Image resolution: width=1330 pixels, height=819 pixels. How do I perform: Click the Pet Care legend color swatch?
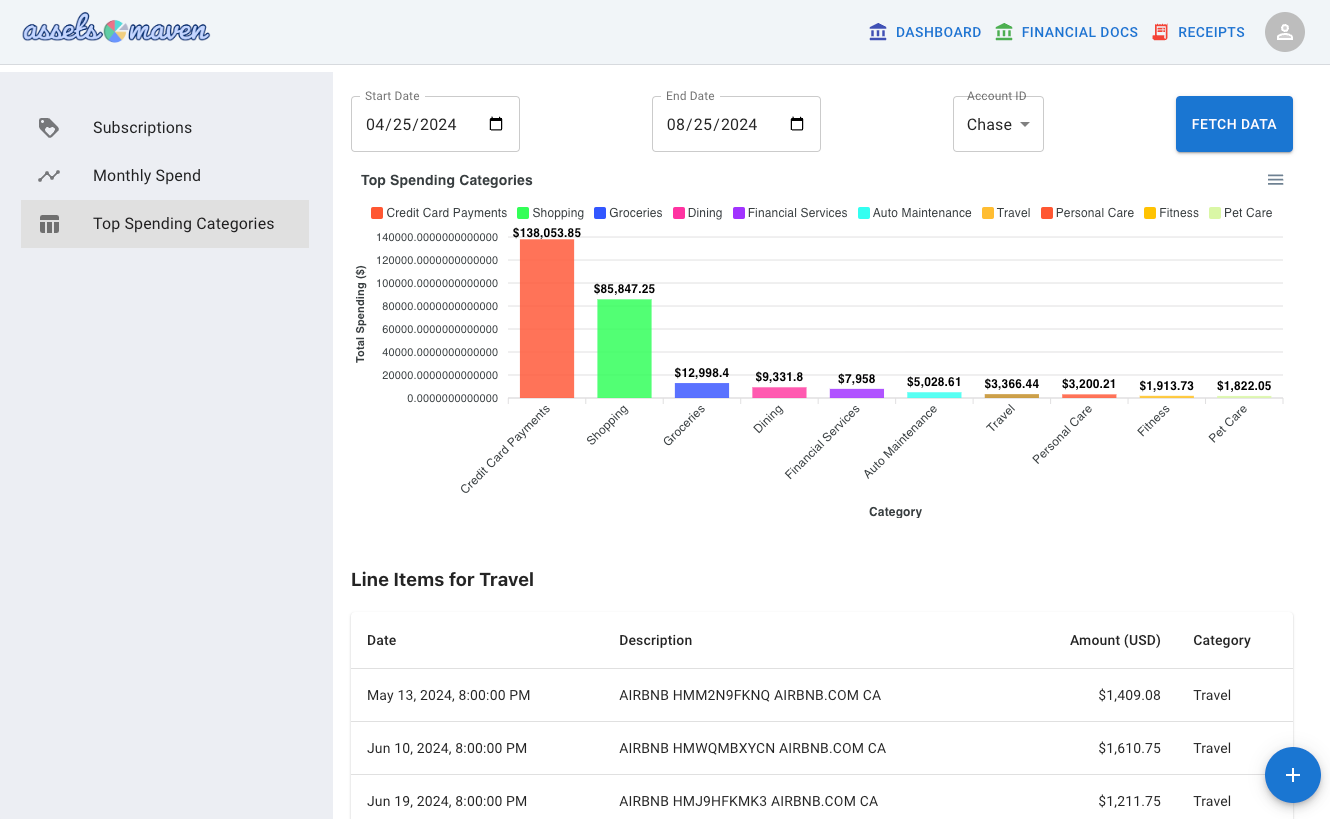pos(1215,213)
